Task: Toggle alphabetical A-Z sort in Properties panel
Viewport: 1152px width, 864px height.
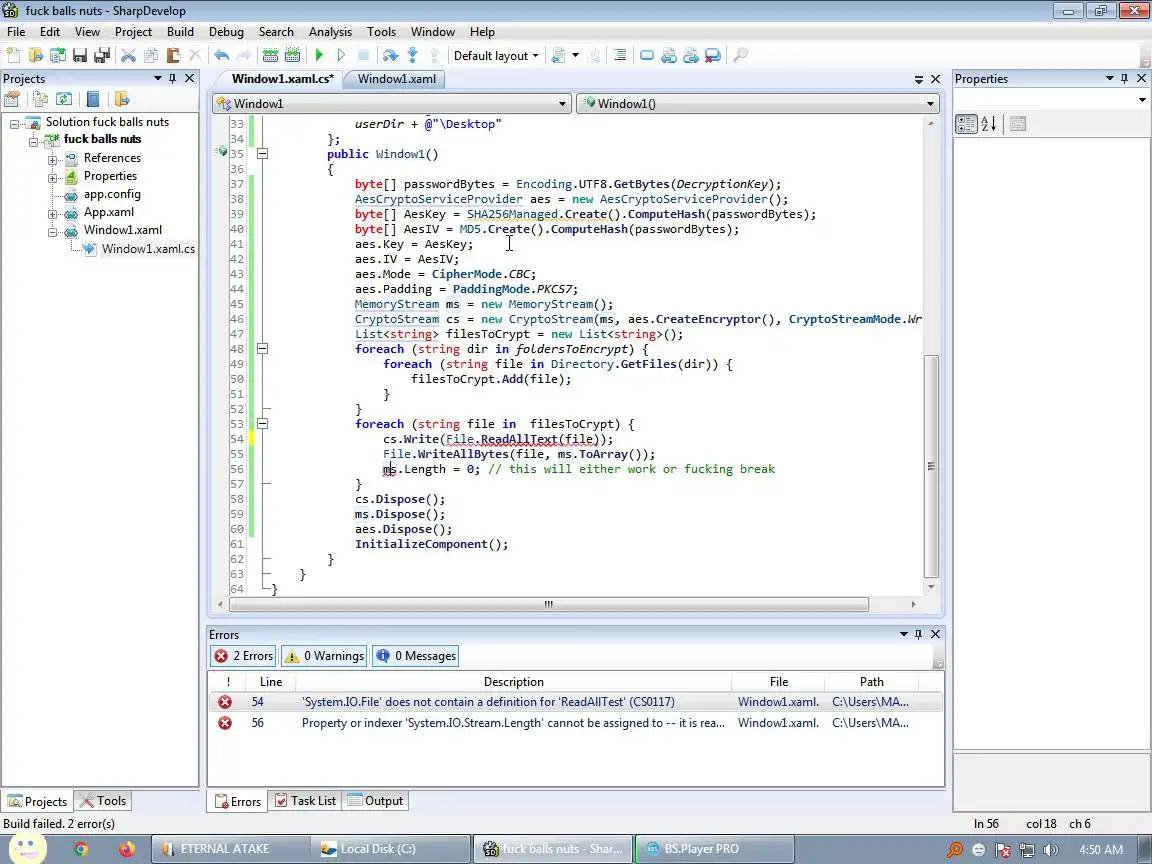Action: click(989, 124)
